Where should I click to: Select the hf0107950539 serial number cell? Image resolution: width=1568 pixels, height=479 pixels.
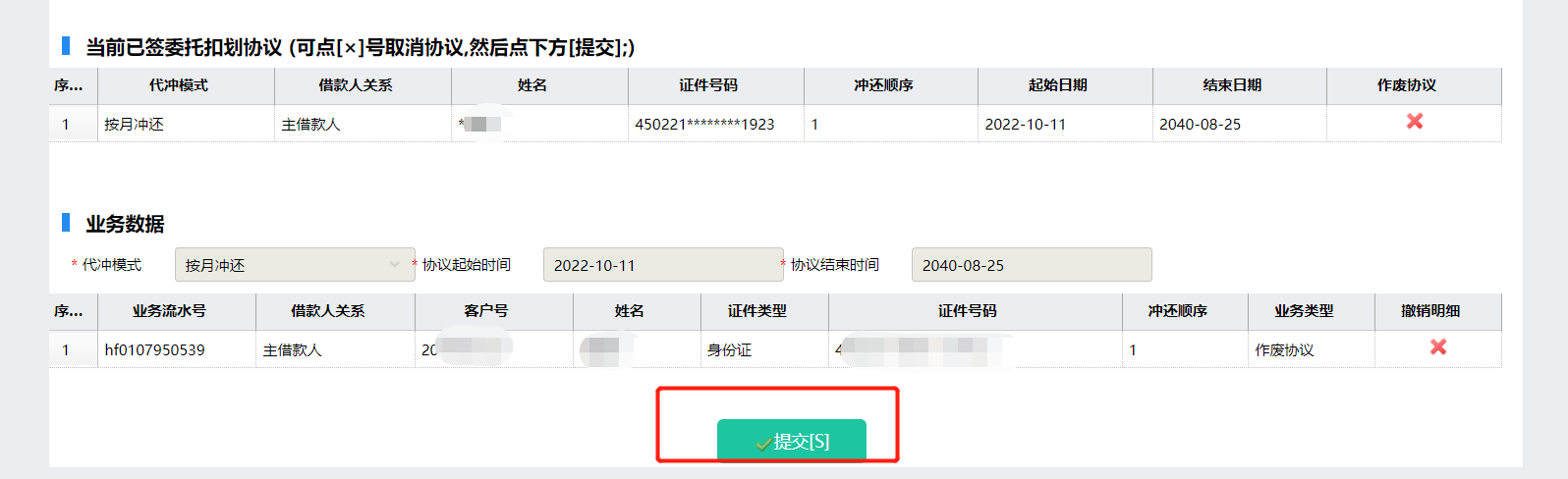(x=155, y=350)
